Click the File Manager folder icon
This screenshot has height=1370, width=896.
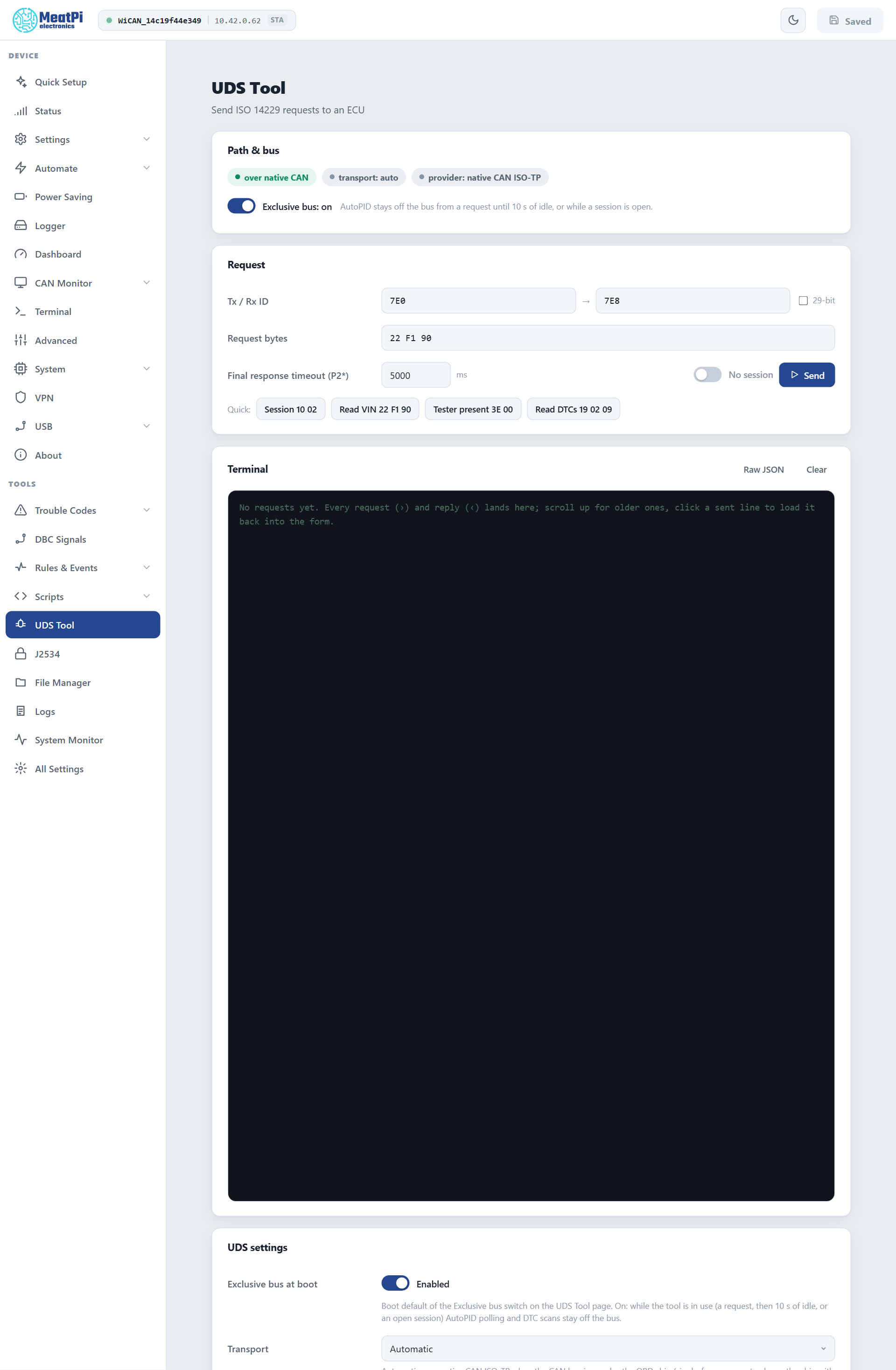(21, 683)
